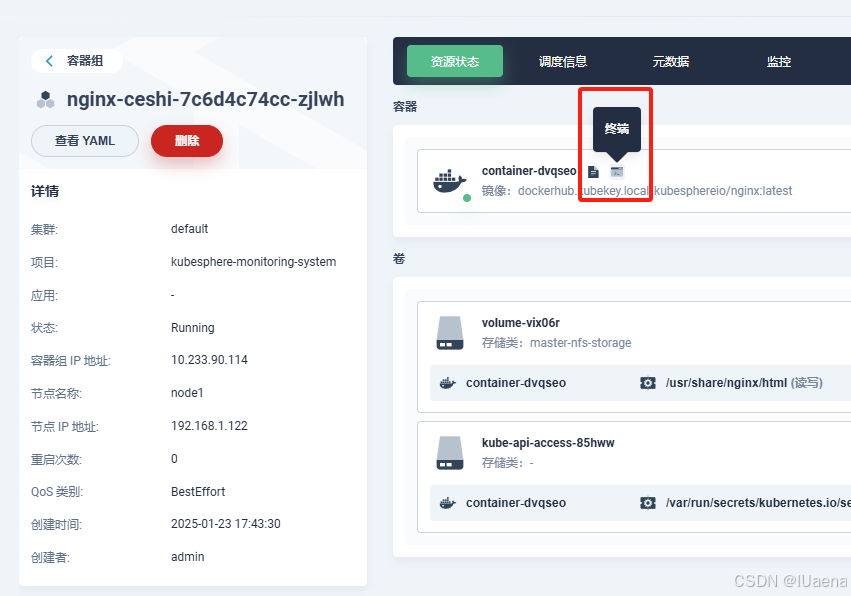Viewport: 851px width, 596px height.
Task: Click QoS value BestEffort
Action: [x=198, y=492]
